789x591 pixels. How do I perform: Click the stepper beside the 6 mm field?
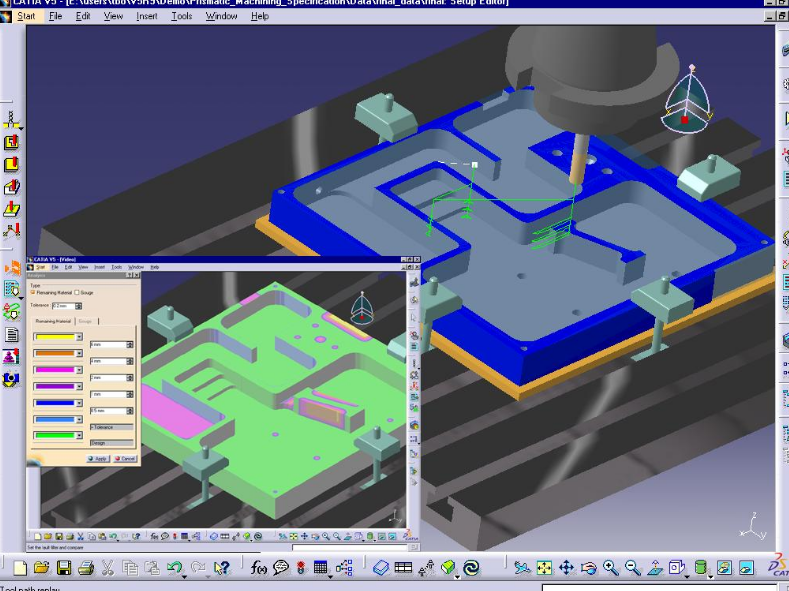tap(130, 345)
